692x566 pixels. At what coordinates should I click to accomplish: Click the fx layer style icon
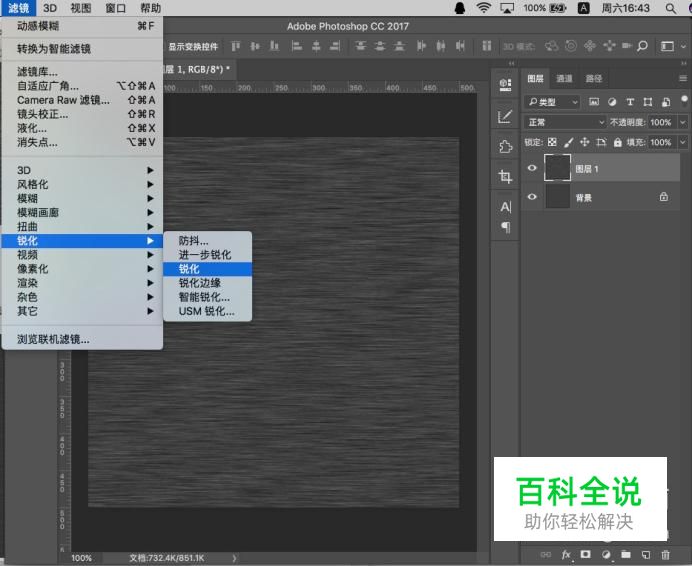pos(566,555)
